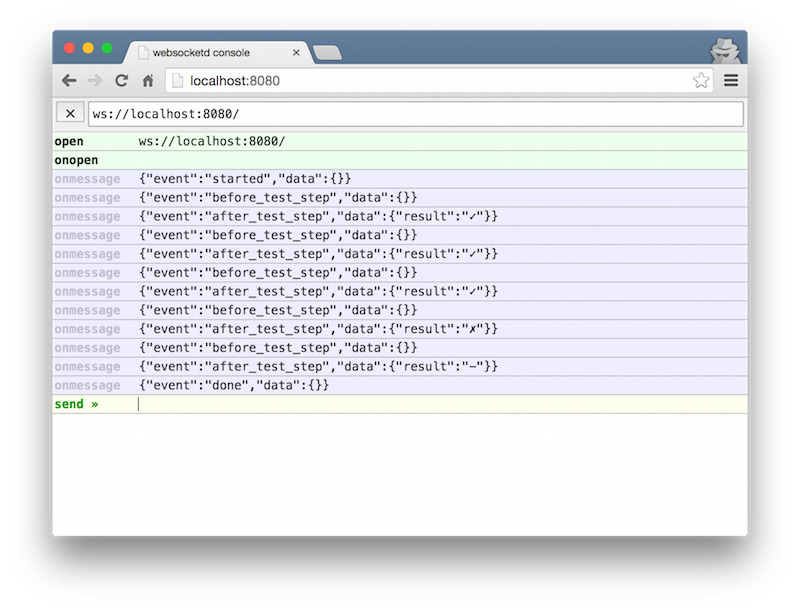Minimize window with yellow traffic light button

click(88, 48)
